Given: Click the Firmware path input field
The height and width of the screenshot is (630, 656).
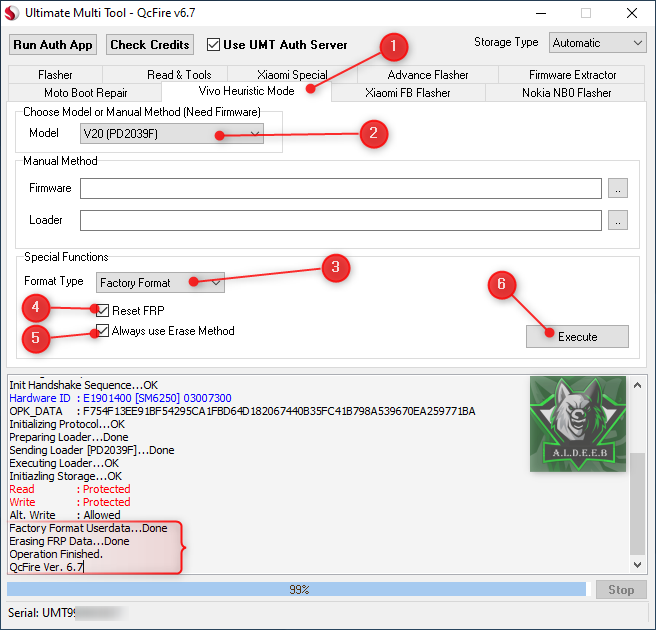Looking at the screenshot, I should pyautogui.click(x=341, y=188).
